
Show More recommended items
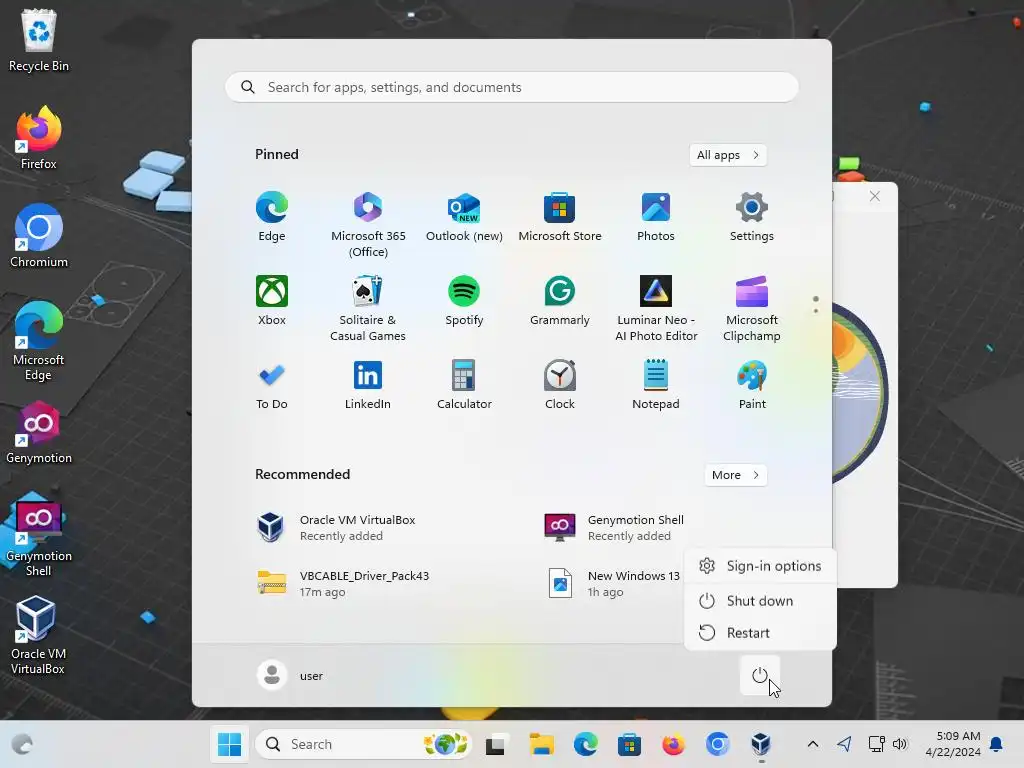(x=735, y=475)
